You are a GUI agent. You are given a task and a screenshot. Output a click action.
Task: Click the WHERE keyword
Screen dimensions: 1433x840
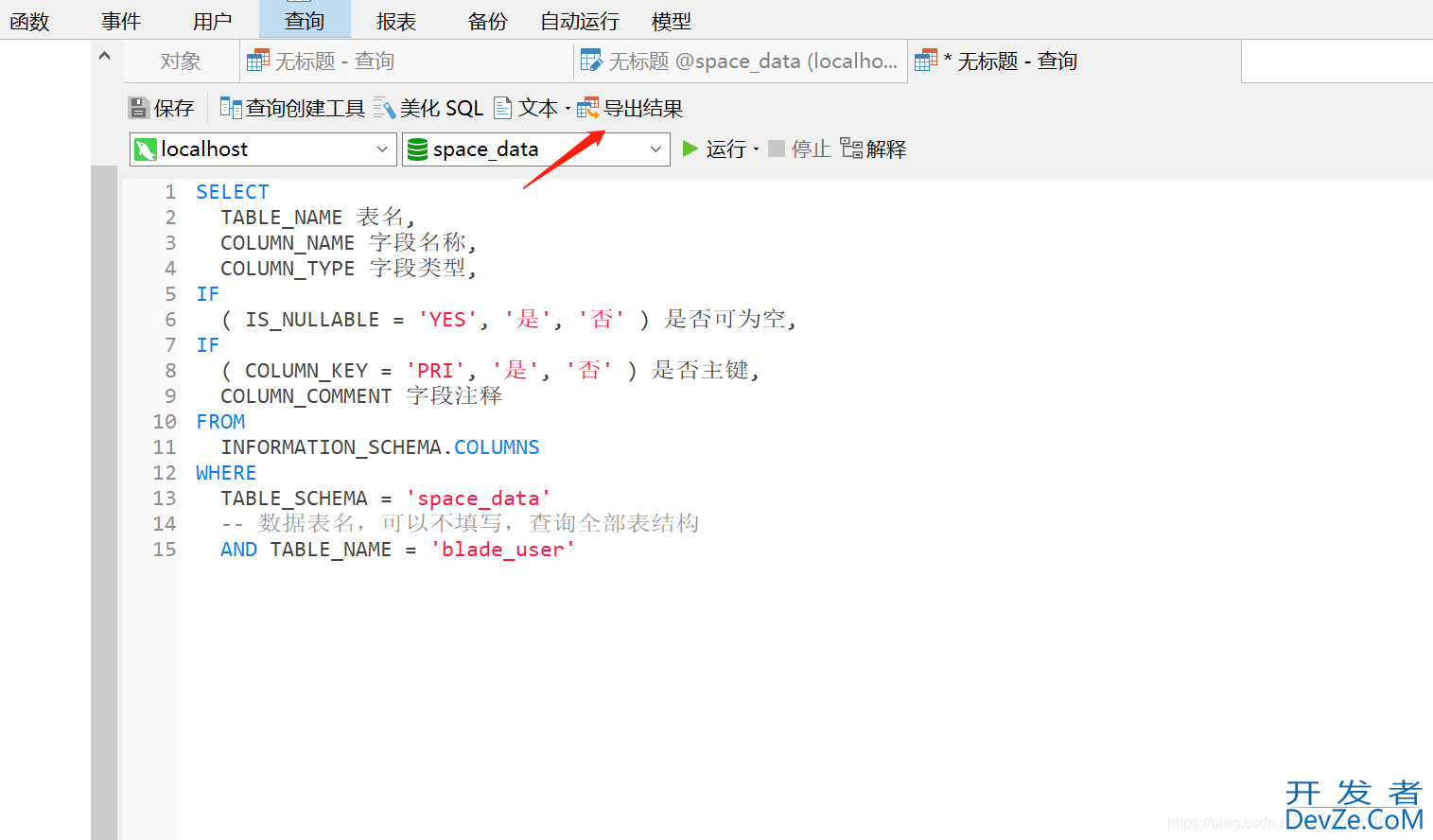[x=226, y=472]
